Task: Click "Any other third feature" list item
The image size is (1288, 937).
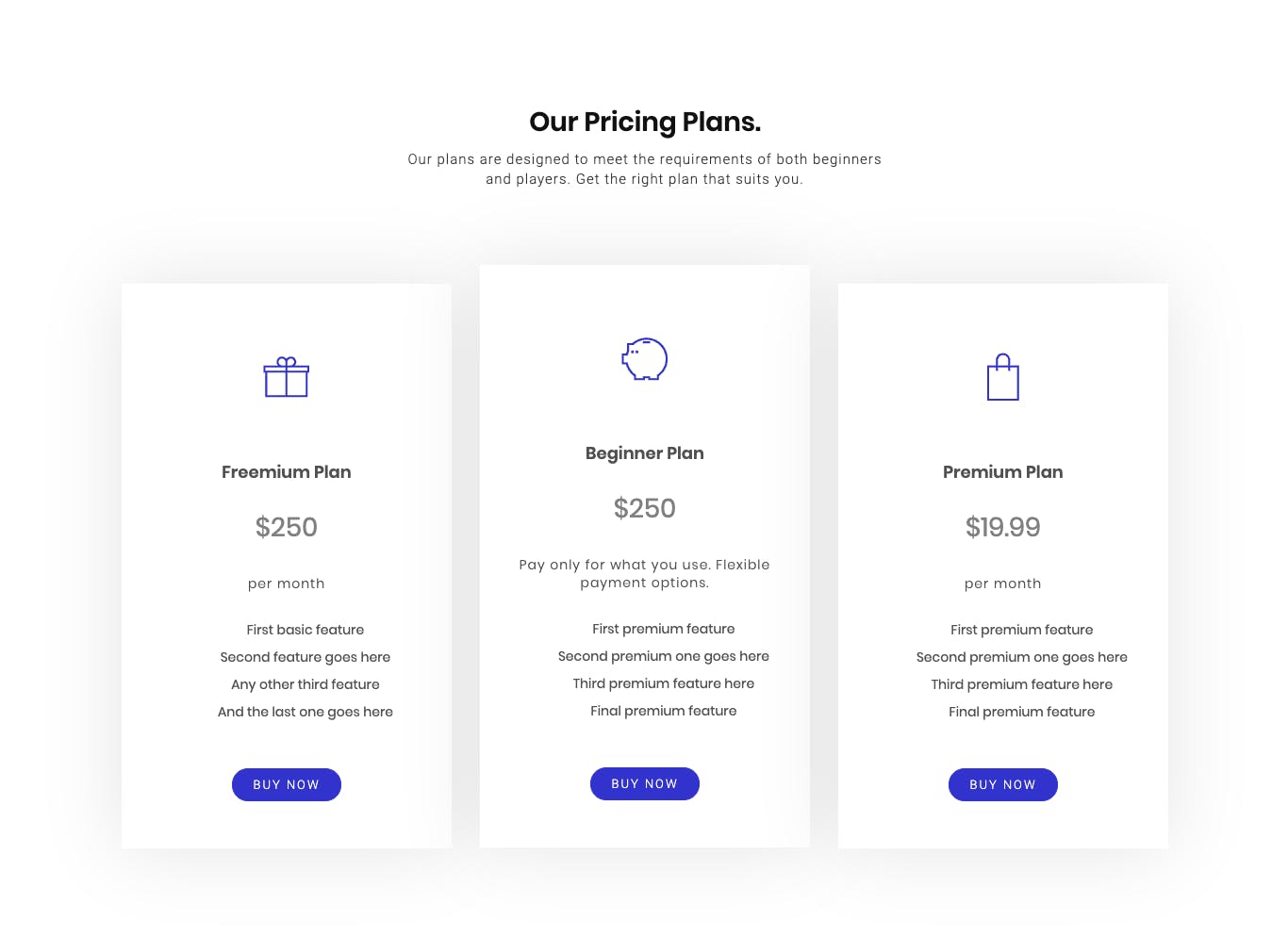Action: pos(305,684)
